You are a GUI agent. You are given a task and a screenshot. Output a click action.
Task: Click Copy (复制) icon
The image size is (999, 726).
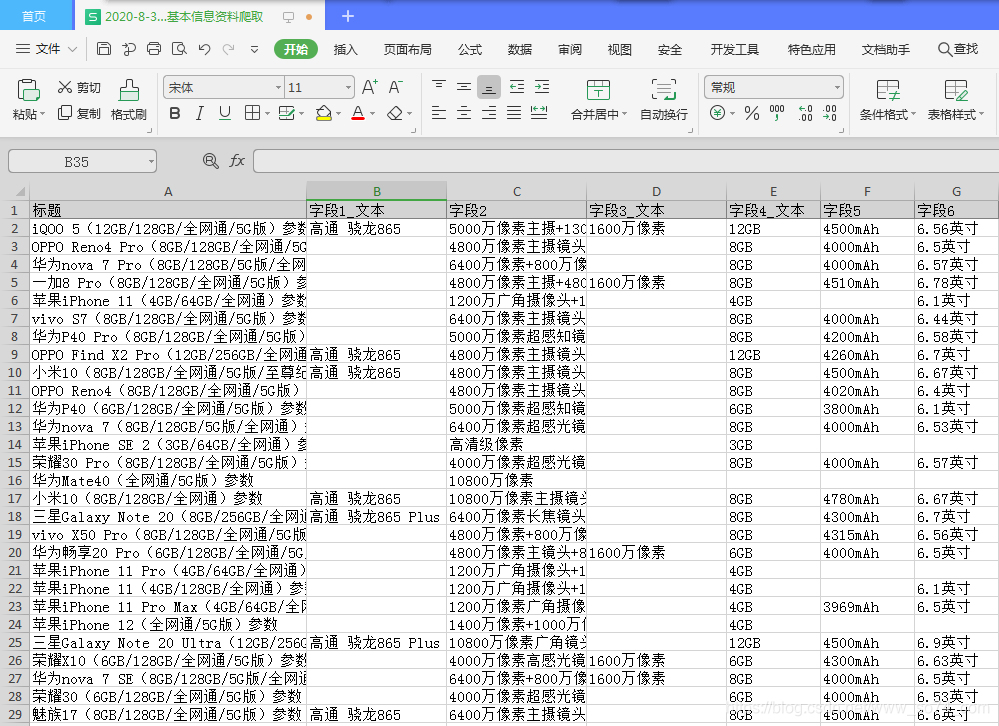(64, 113)
